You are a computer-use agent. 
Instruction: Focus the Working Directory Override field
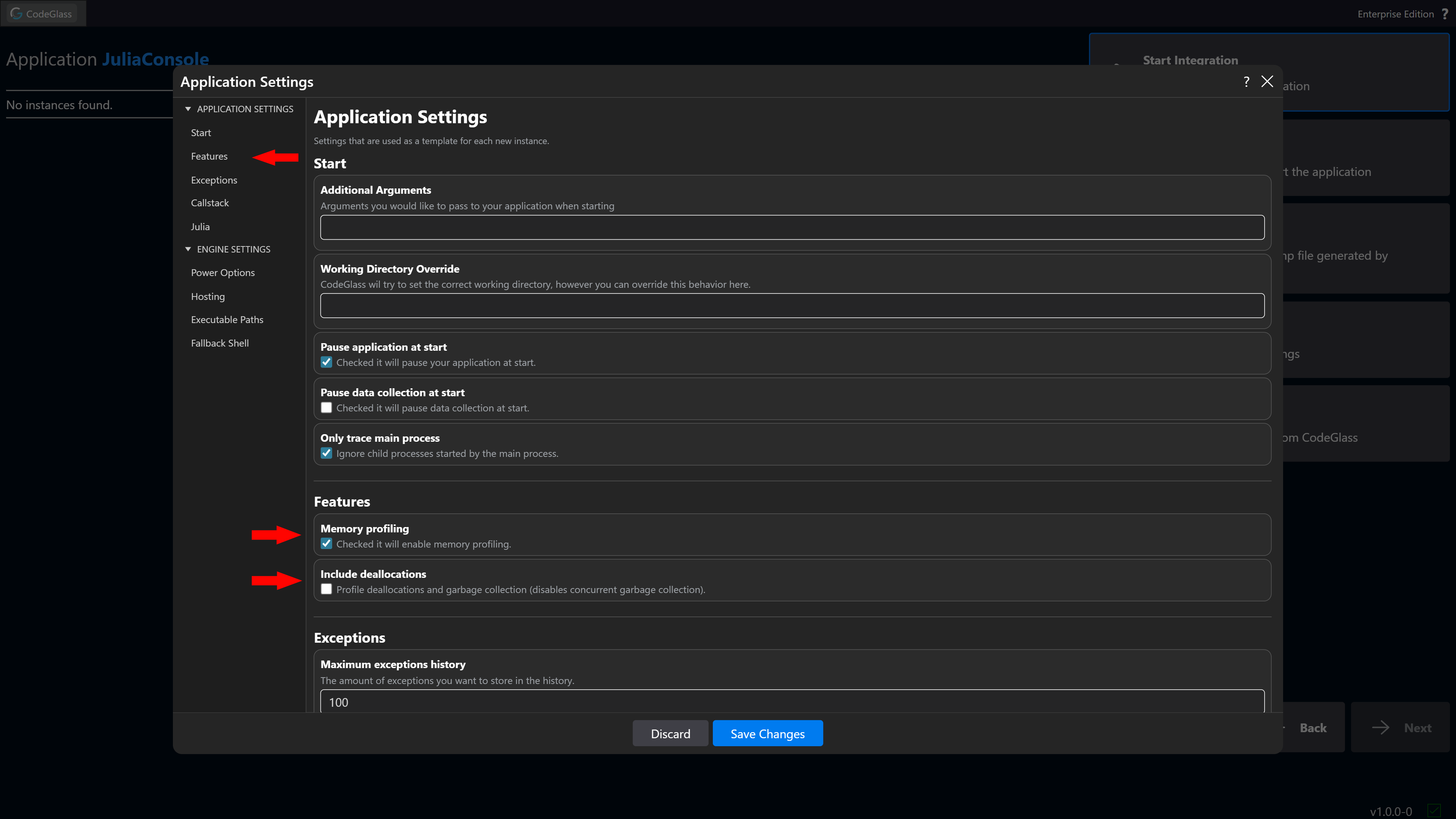(792, 306)
